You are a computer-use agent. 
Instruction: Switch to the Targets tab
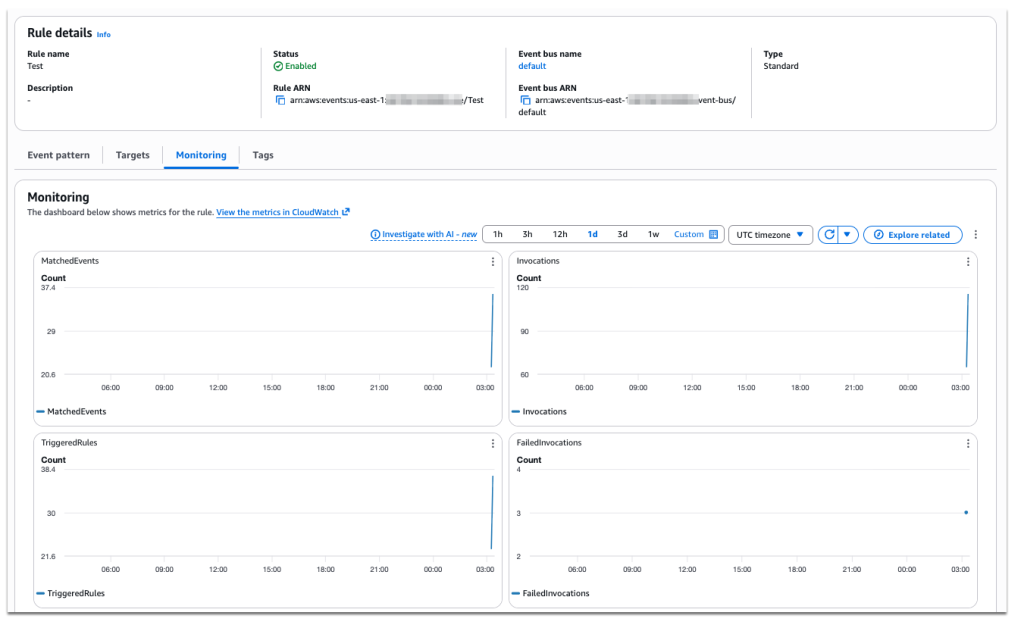[x=133, y=156]
